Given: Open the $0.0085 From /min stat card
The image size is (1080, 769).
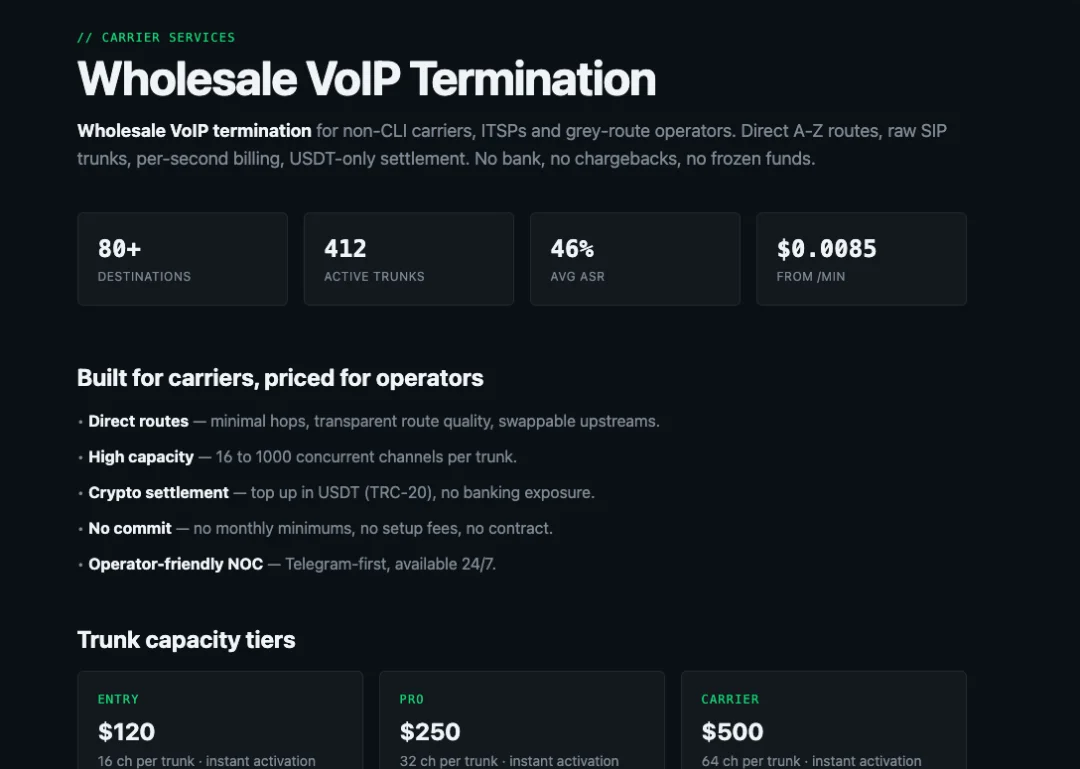Looking at the screenshot, I should 861,258.
